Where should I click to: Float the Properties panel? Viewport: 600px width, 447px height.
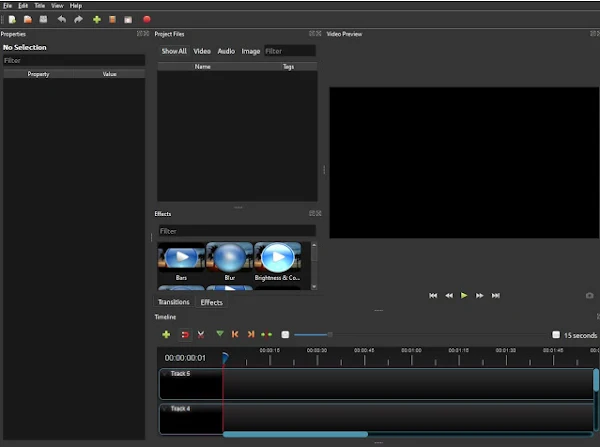pos(139,34)
